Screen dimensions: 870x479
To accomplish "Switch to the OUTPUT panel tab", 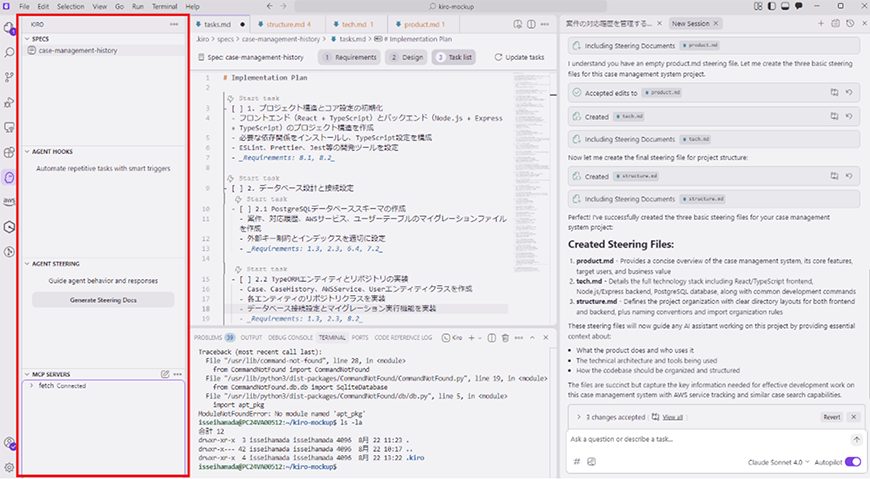I will point(251,337).
